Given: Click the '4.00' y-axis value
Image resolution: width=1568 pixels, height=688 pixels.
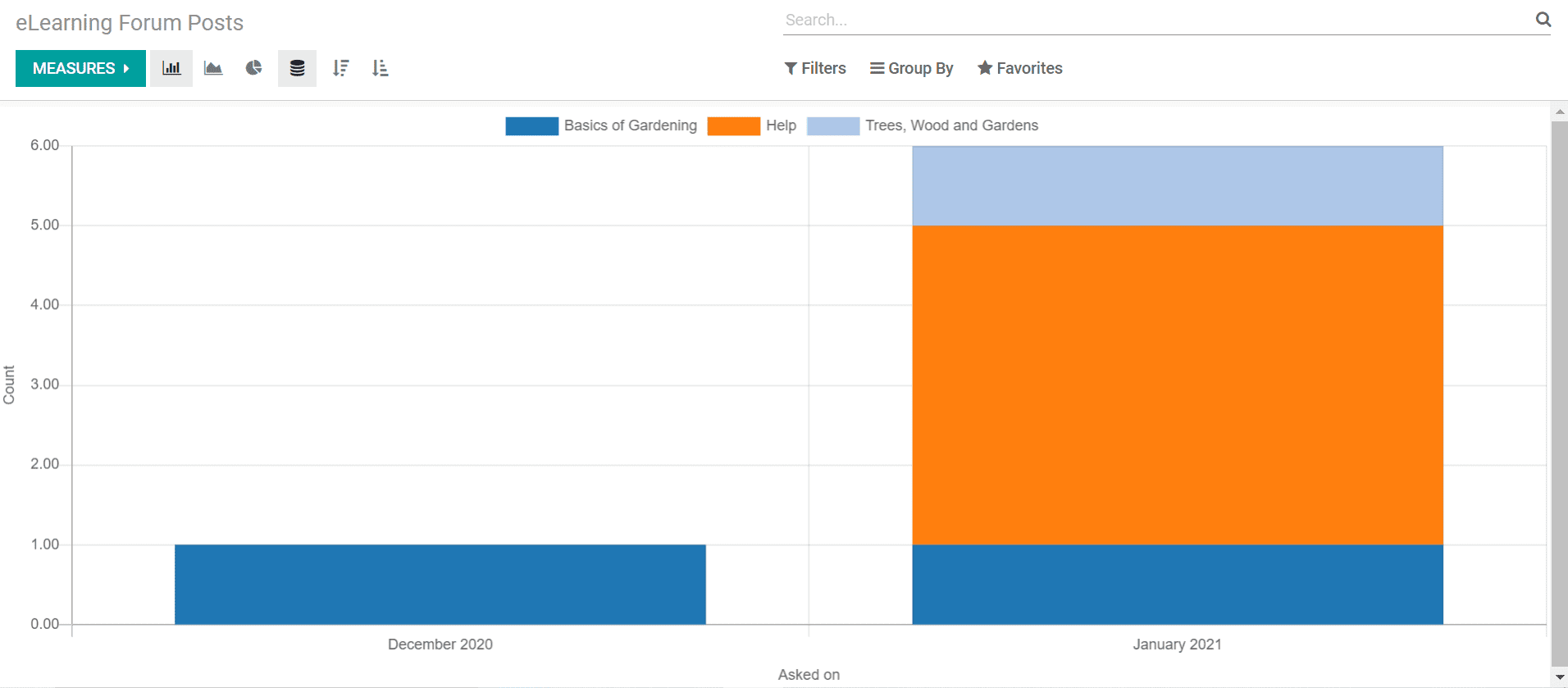Looking at the screenshot, I should (45, 304).
